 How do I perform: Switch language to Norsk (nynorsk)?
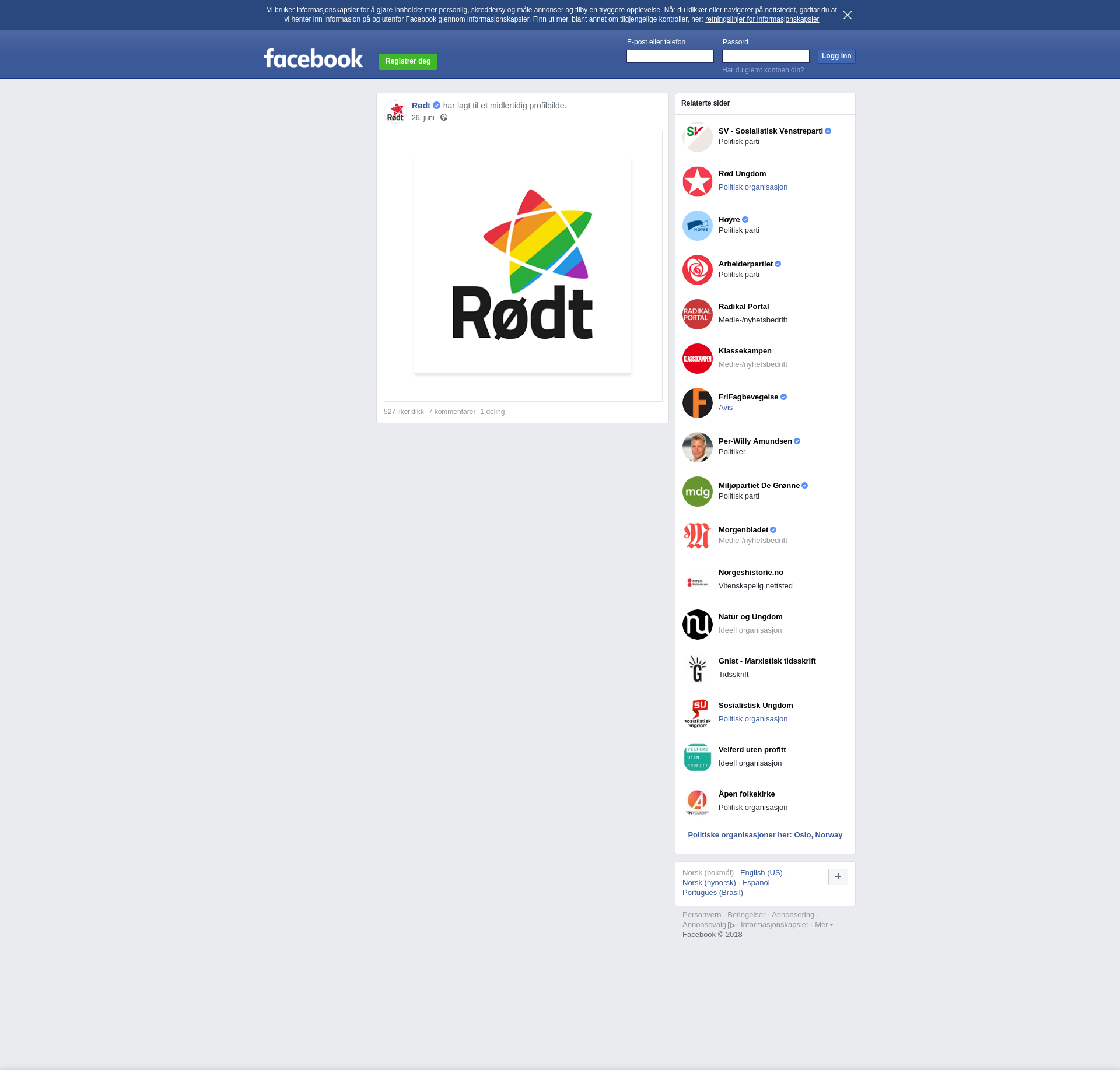pyautogui.click(x=709, y=883)
